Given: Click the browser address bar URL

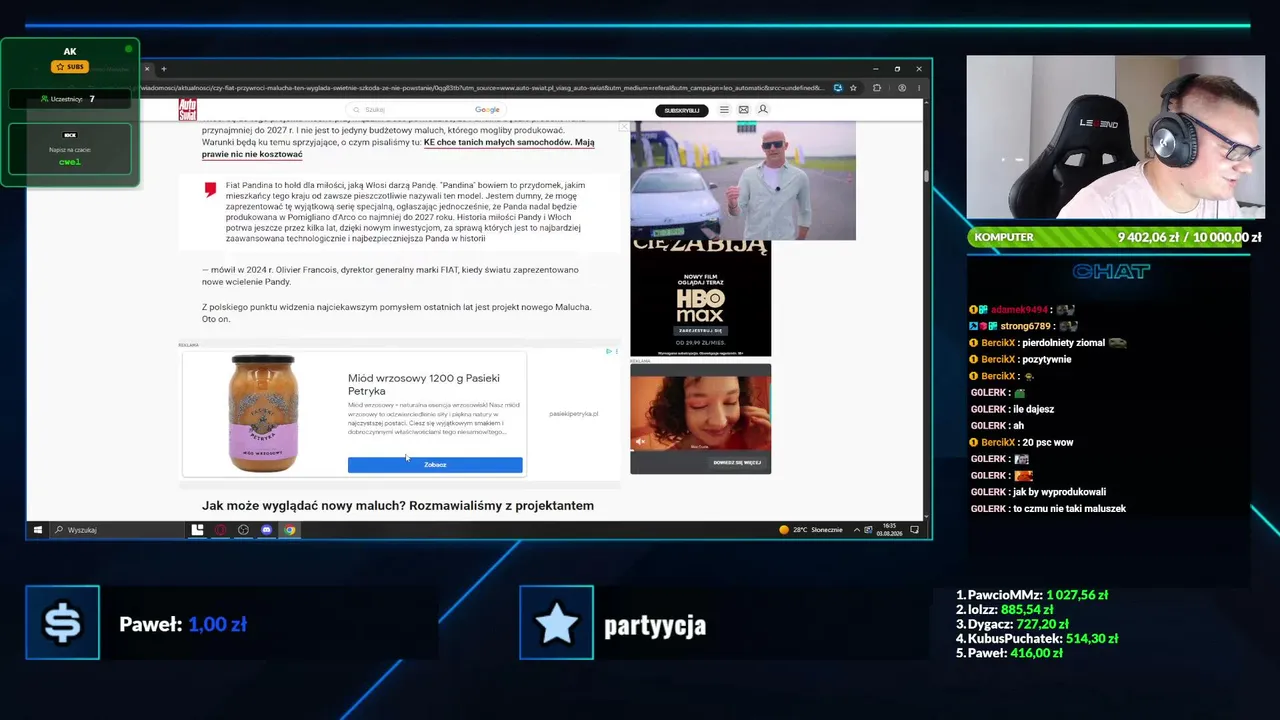Looking at the screenshot, I should (x=484, y=88).
